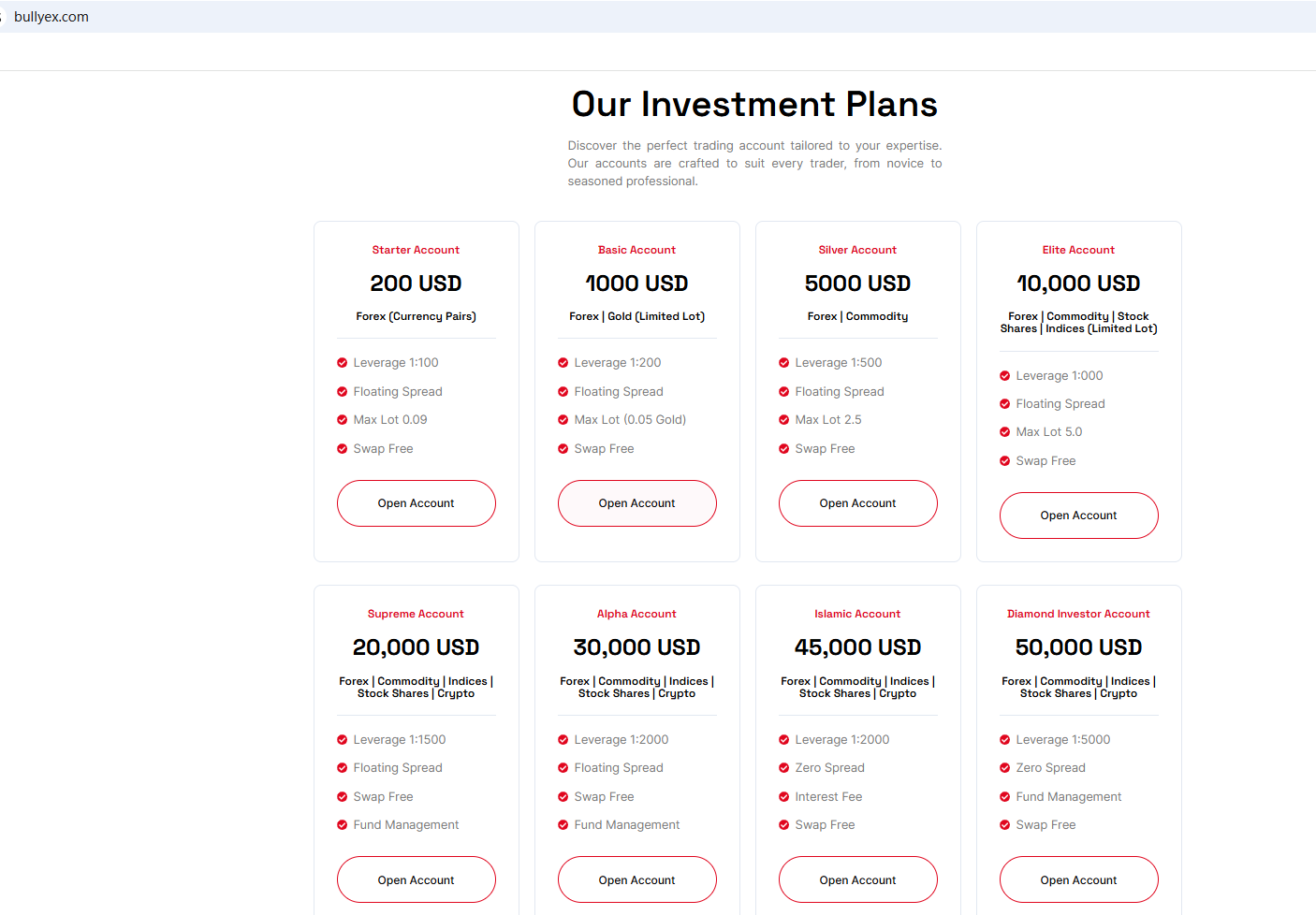
Task: Click the checkmark icon next to Max Lot 0.09
Action: [x=343, y=420]
